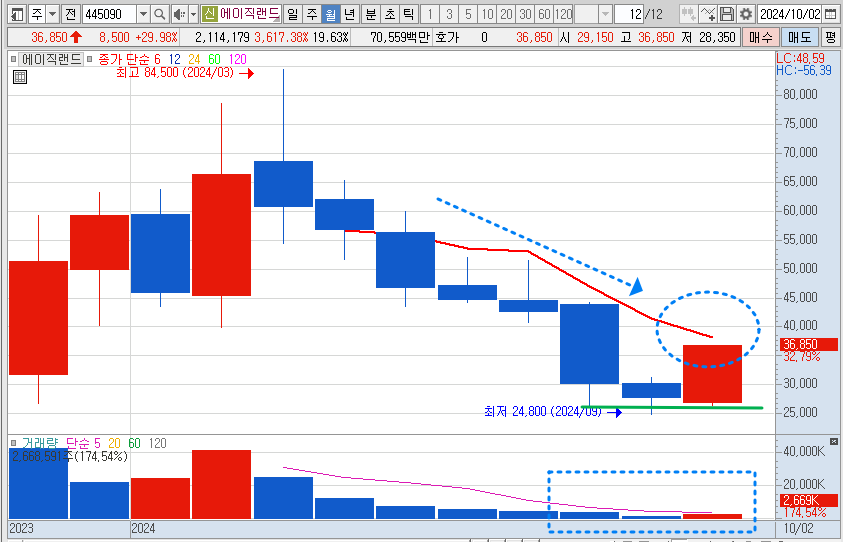Image resolution: width=843 pixels, height=542 pixels.
Task: Switch to weekly 주 chart period
Action: [311, 14]
